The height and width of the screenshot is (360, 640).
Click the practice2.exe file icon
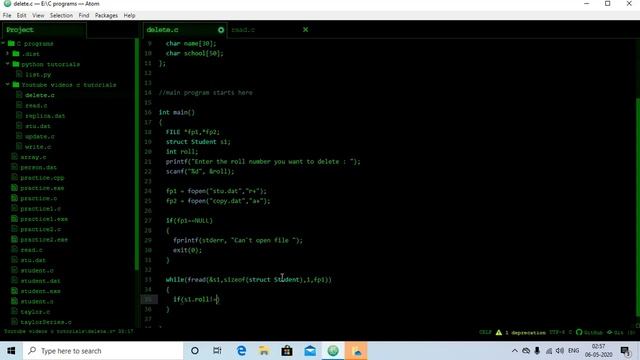pyautogui.click(x=14, y=239)
